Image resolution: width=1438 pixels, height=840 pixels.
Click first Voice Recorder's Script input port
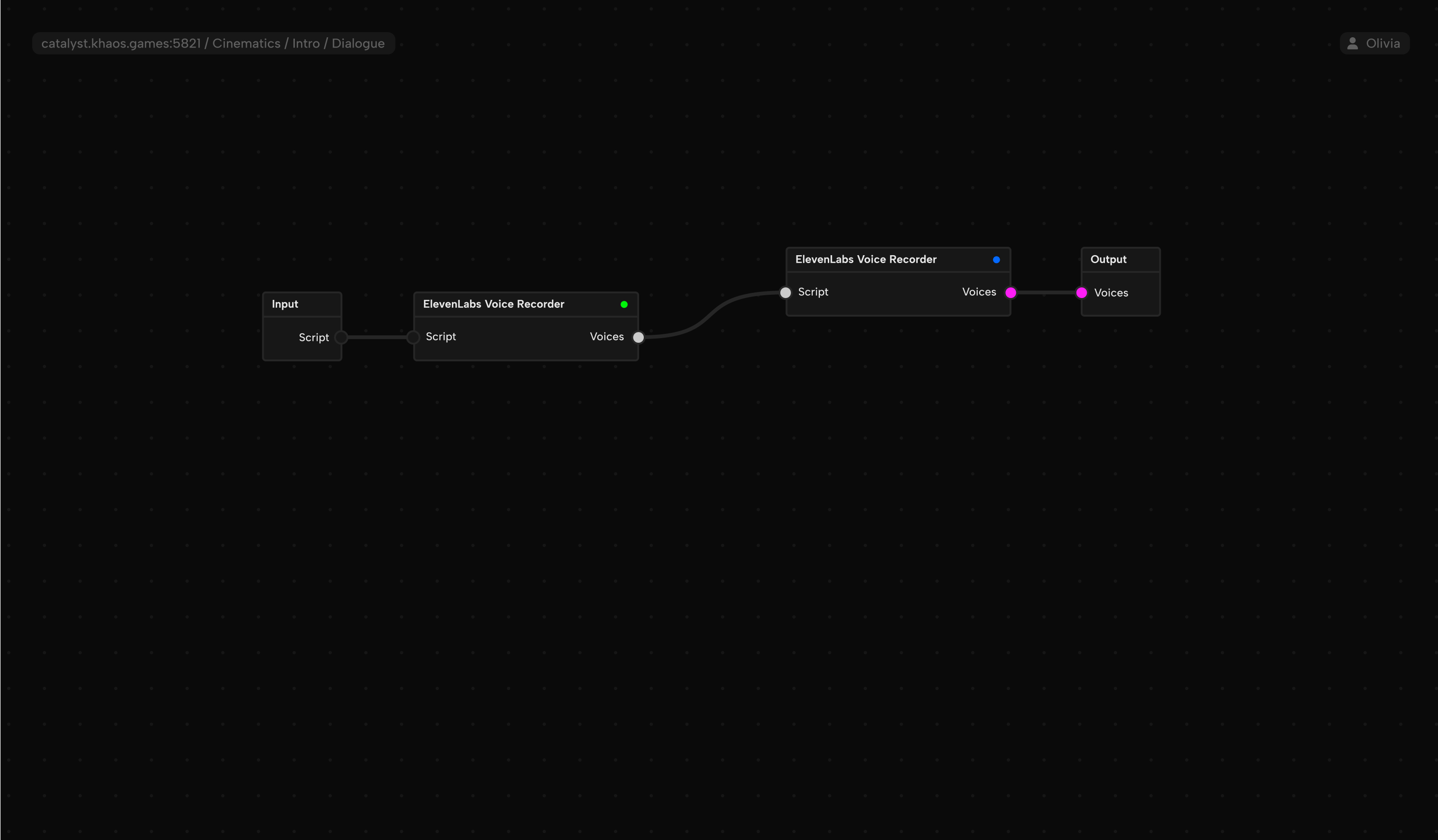click(413, 337)
